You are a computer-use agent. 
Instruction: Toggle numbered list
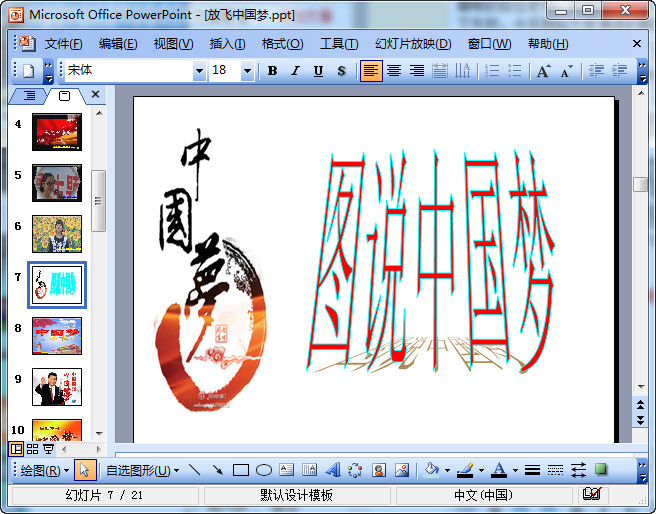492,71
